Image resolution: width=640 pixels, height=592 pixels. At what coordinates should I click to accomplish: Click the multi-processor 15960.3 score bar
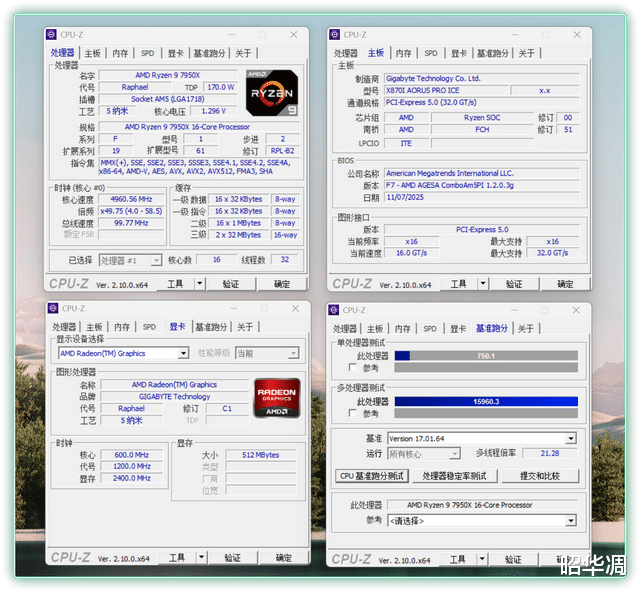tap(486, 402)
